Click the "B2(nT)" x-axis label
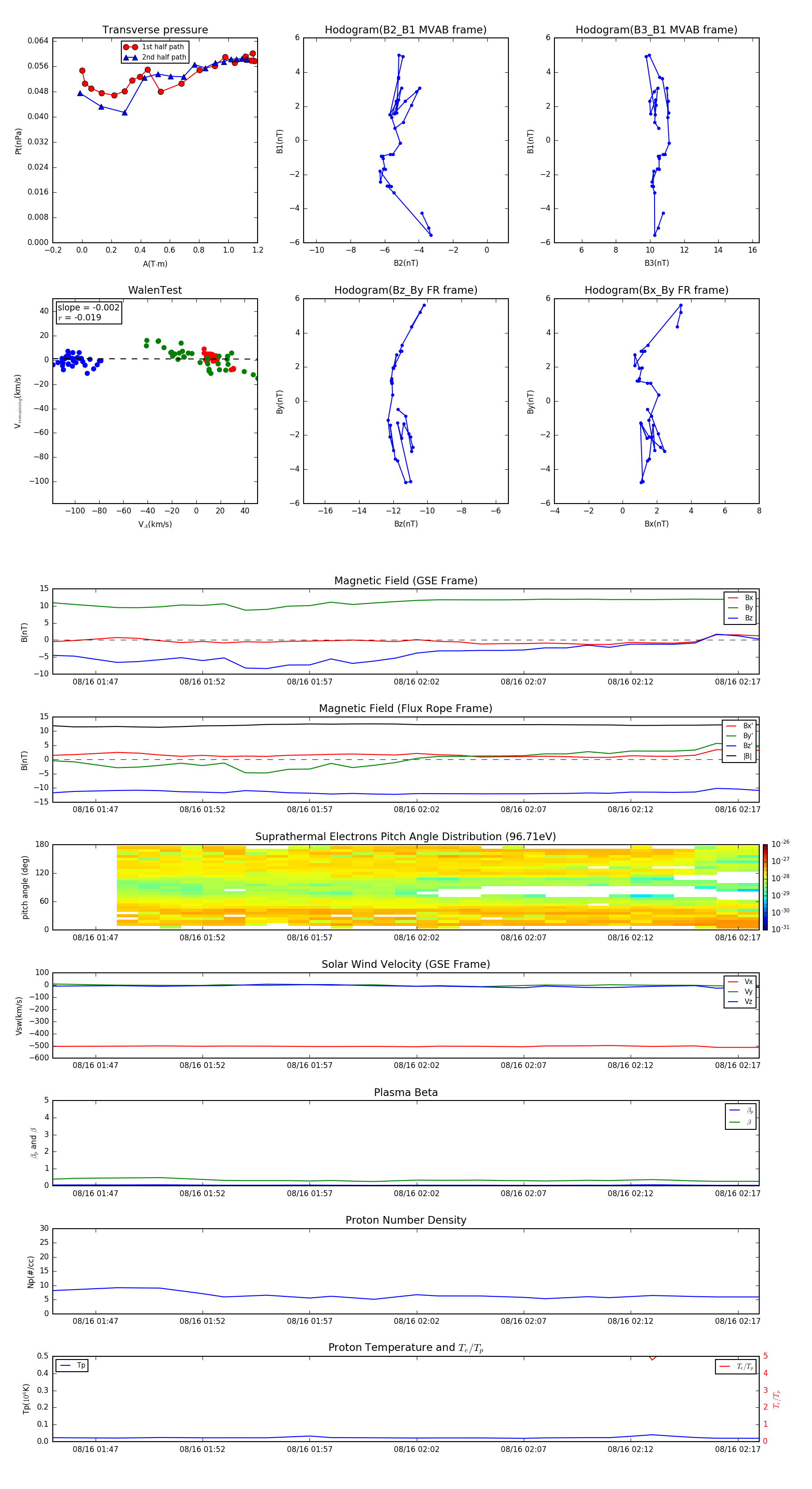The image size is (812, 1489). pos(406,263)
